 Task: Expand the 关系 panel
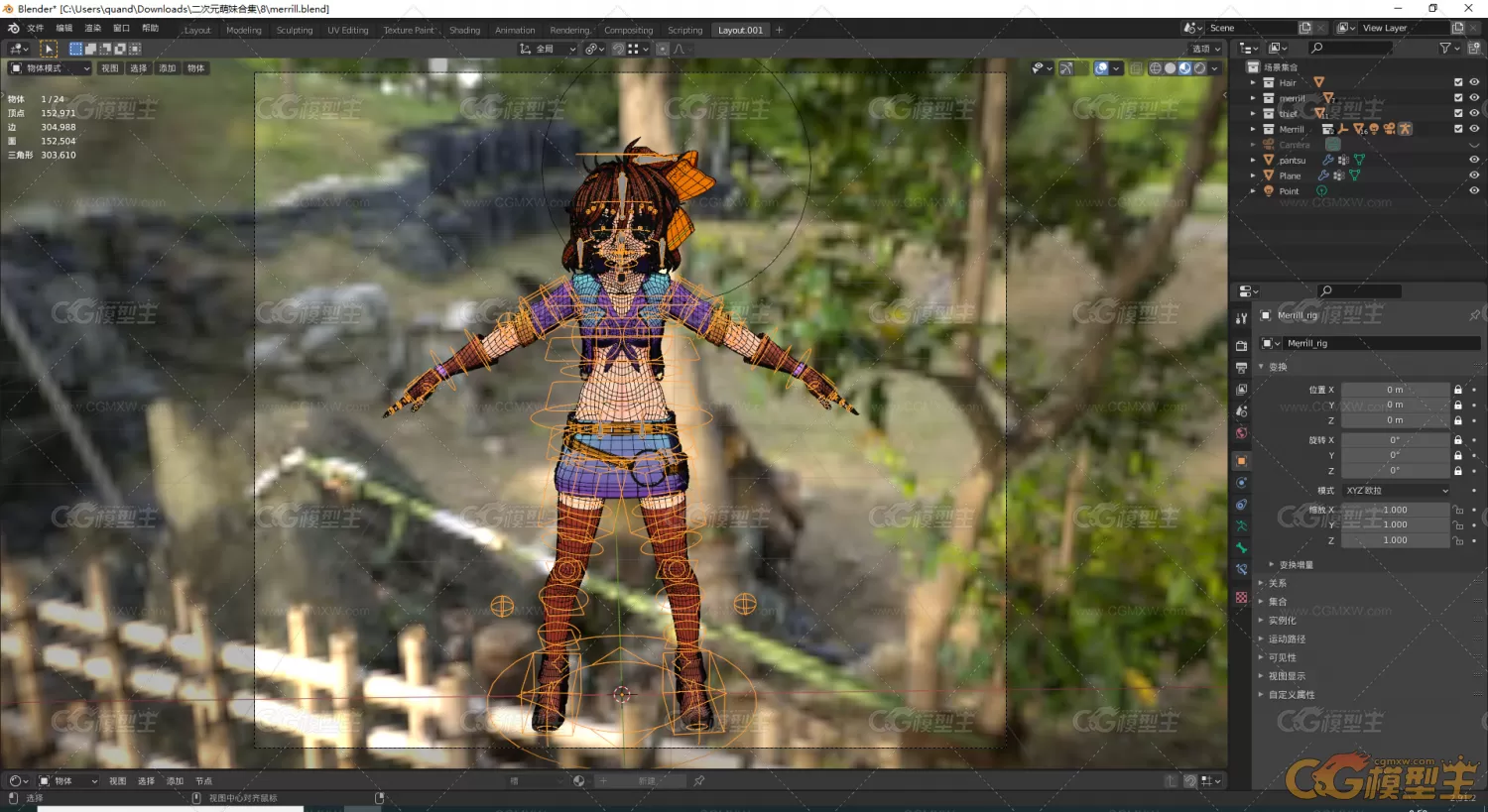(1278, 584)
